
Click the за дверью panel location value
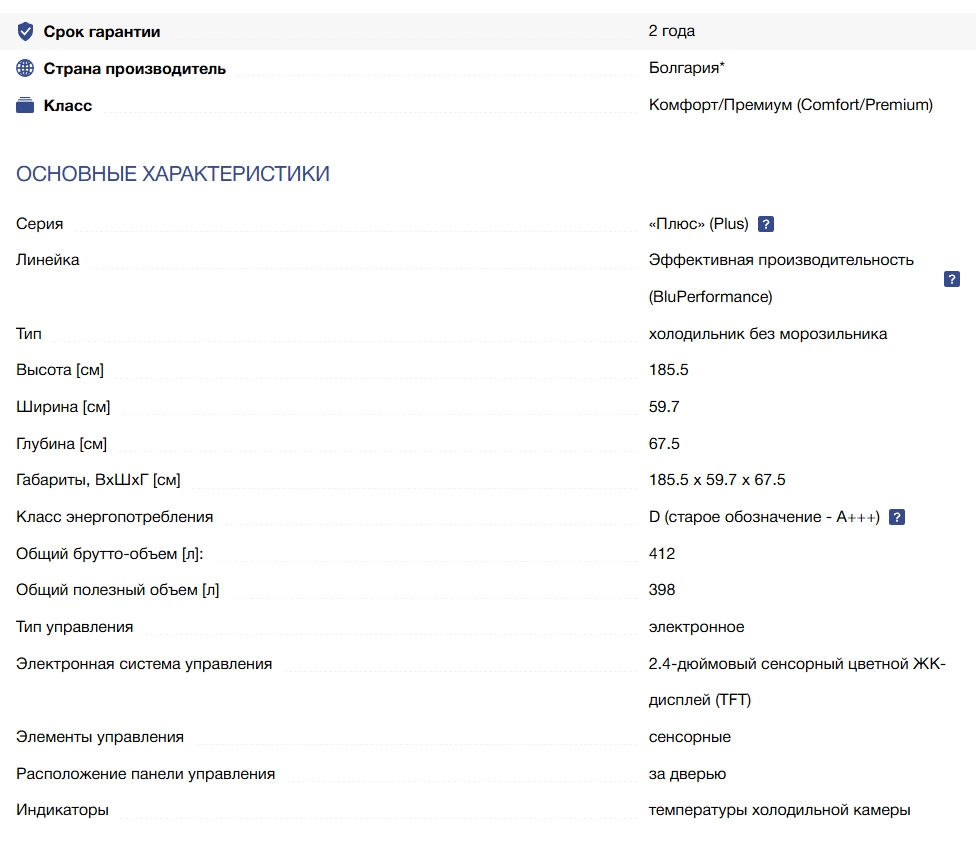[x=687, y=774]
